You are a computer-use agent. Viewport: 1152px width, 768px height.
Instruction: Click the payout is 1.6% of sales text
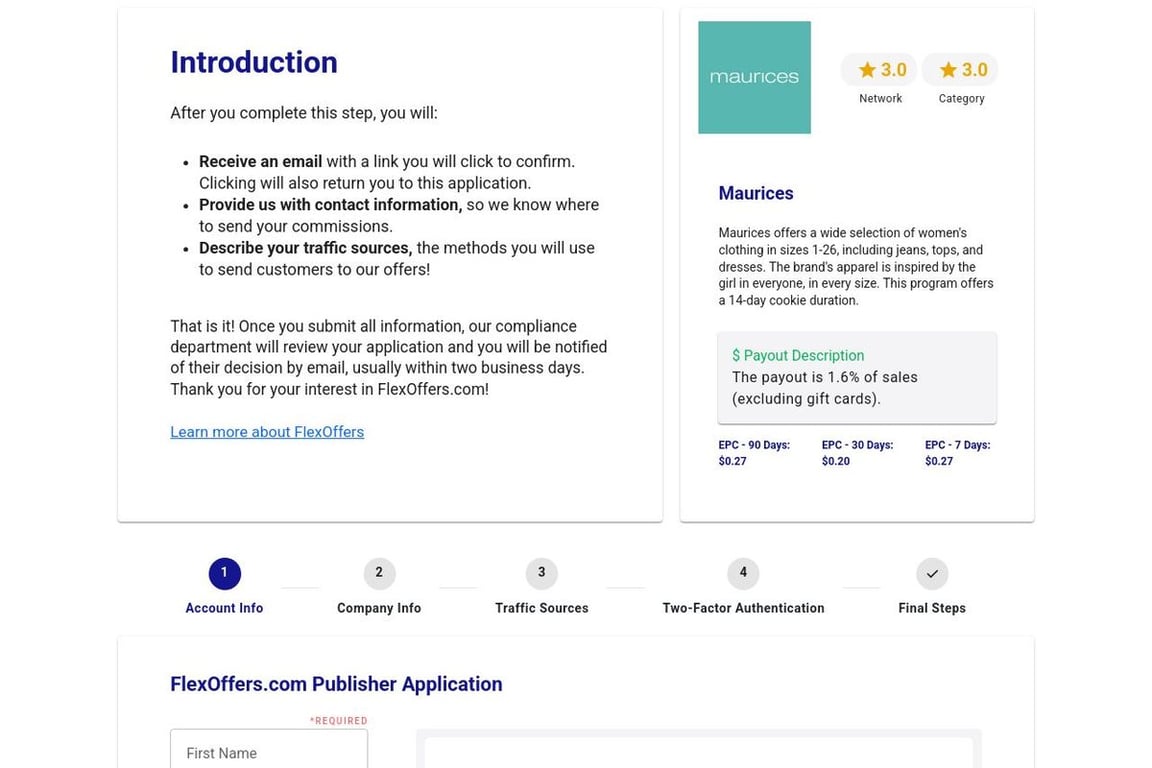[824, 388]
